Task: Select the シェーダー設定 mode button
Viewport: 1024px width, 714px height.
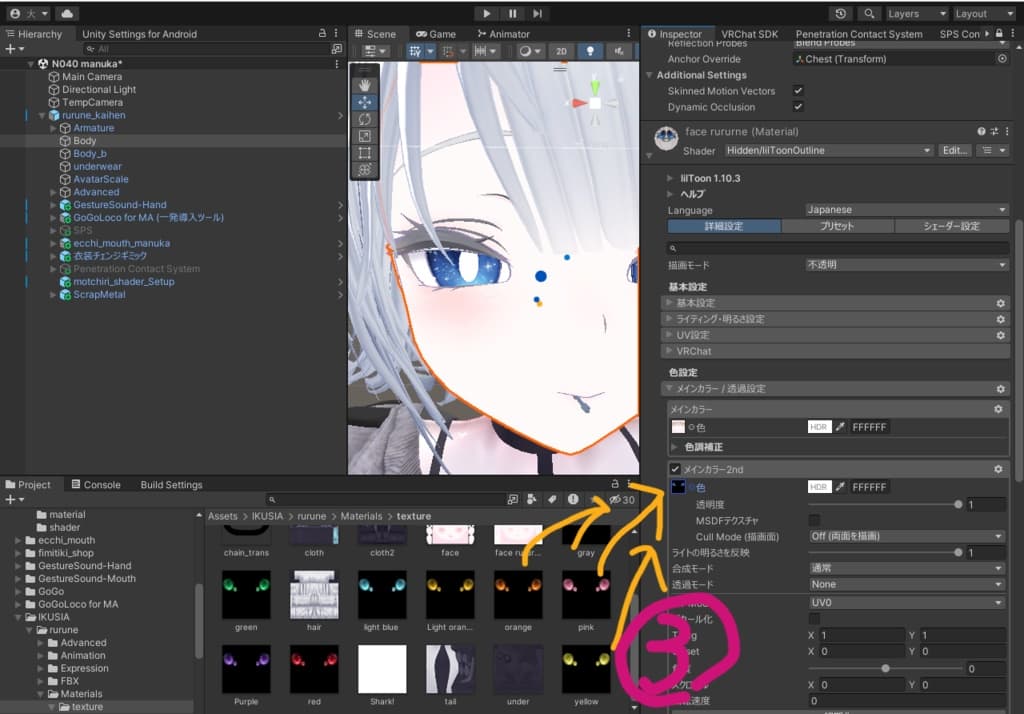Action: click(952, 226)
